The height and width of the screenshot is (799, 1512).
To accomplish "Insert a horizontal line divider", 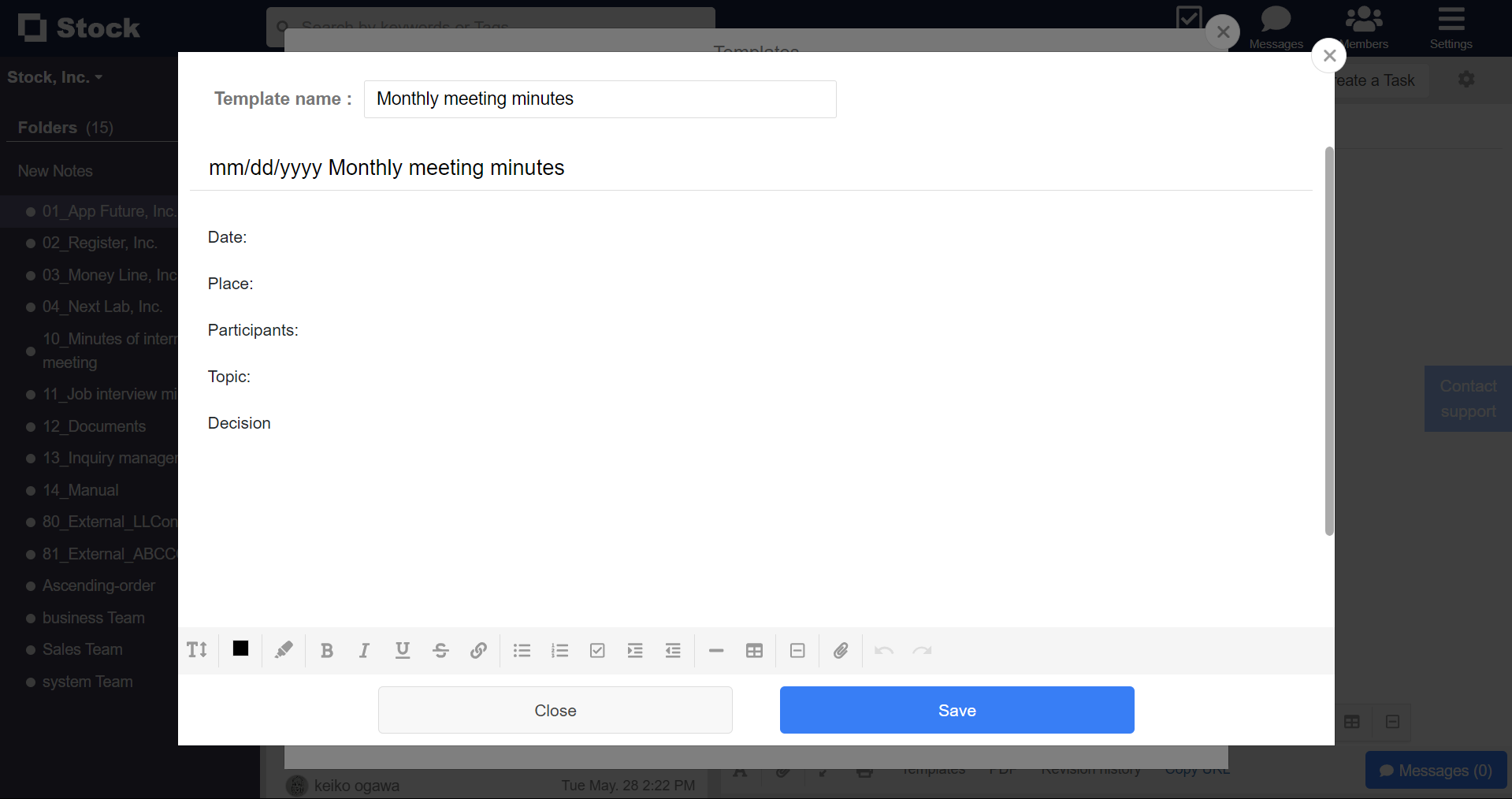I will [x=716, y=651].
